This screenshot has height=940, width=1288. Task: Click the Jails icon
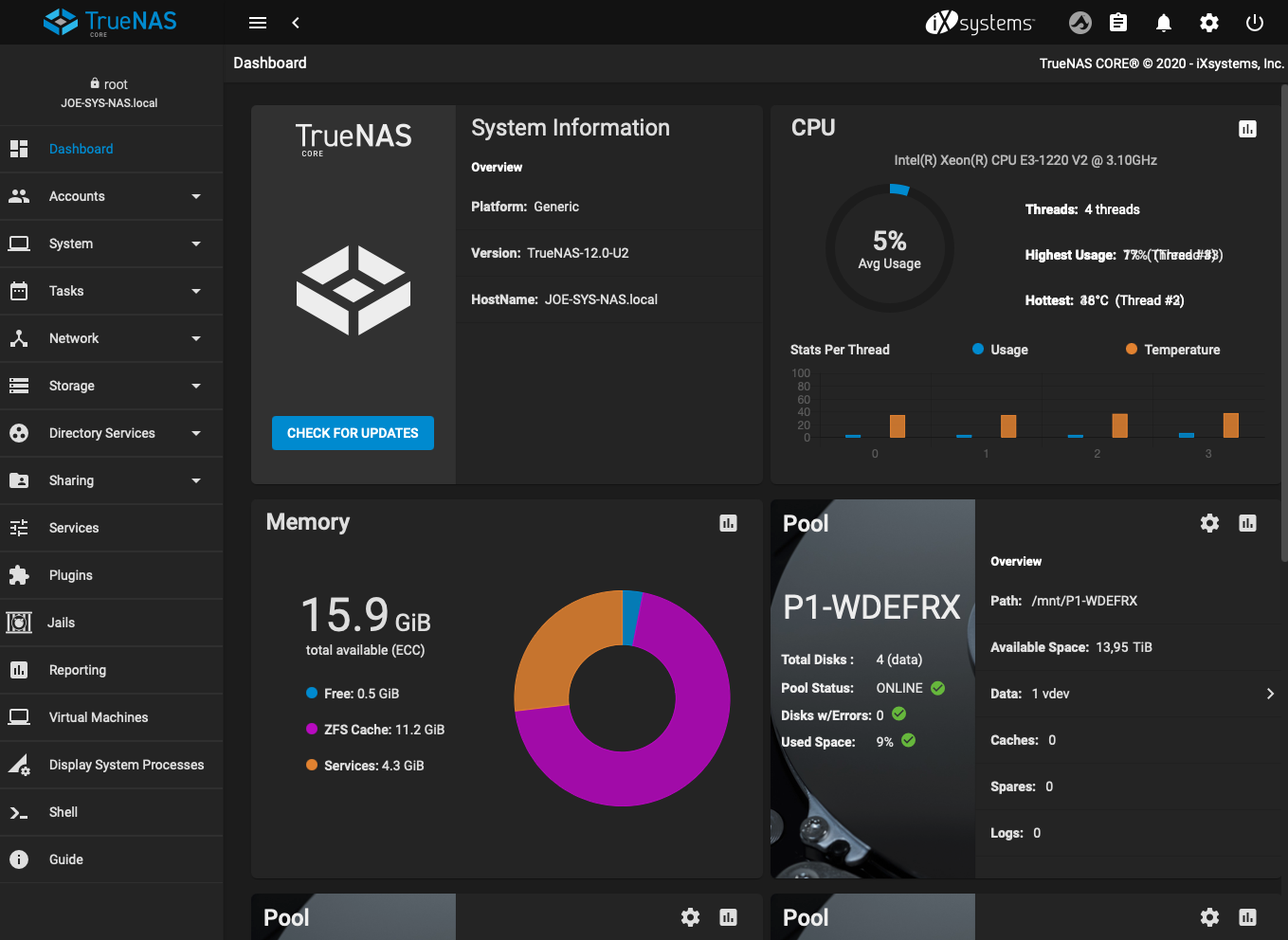19,623
